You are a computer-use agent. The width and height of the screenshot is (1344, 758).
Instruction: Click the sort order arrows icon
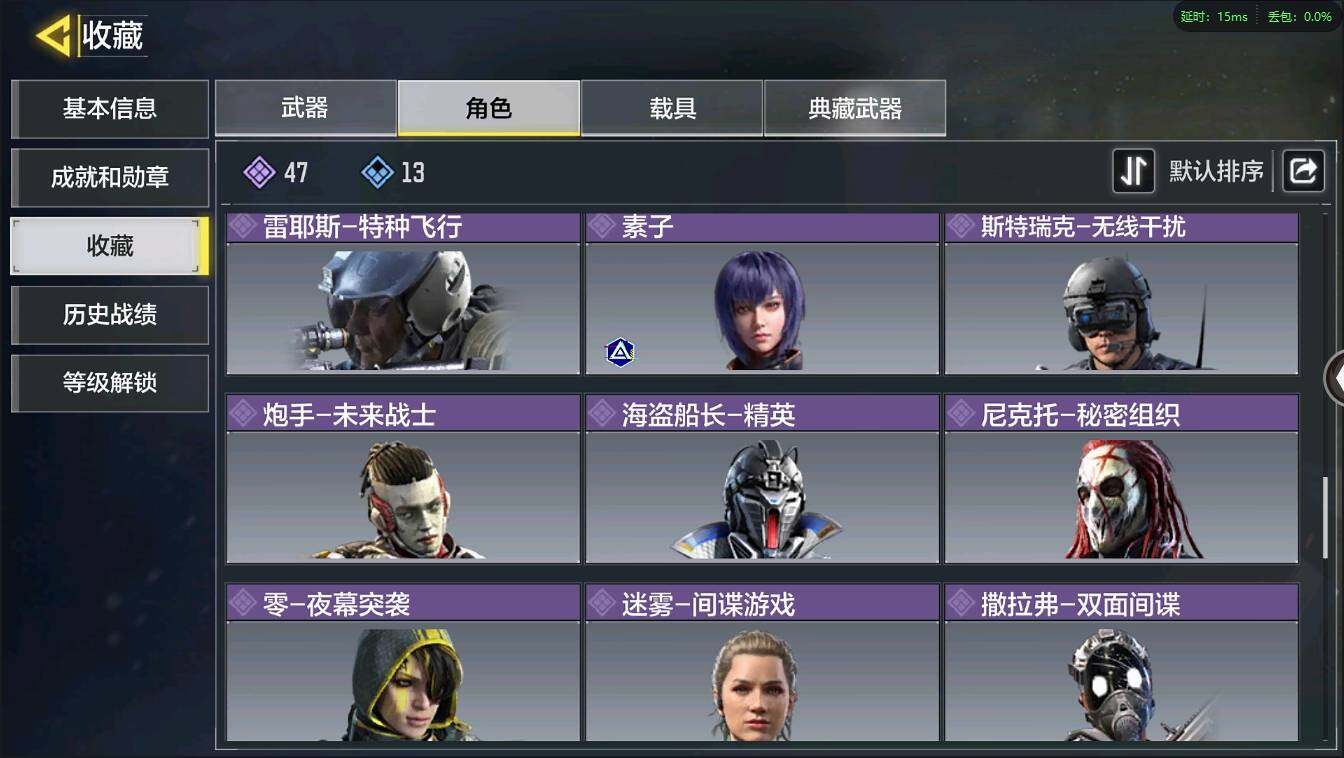coord(1134,171)
